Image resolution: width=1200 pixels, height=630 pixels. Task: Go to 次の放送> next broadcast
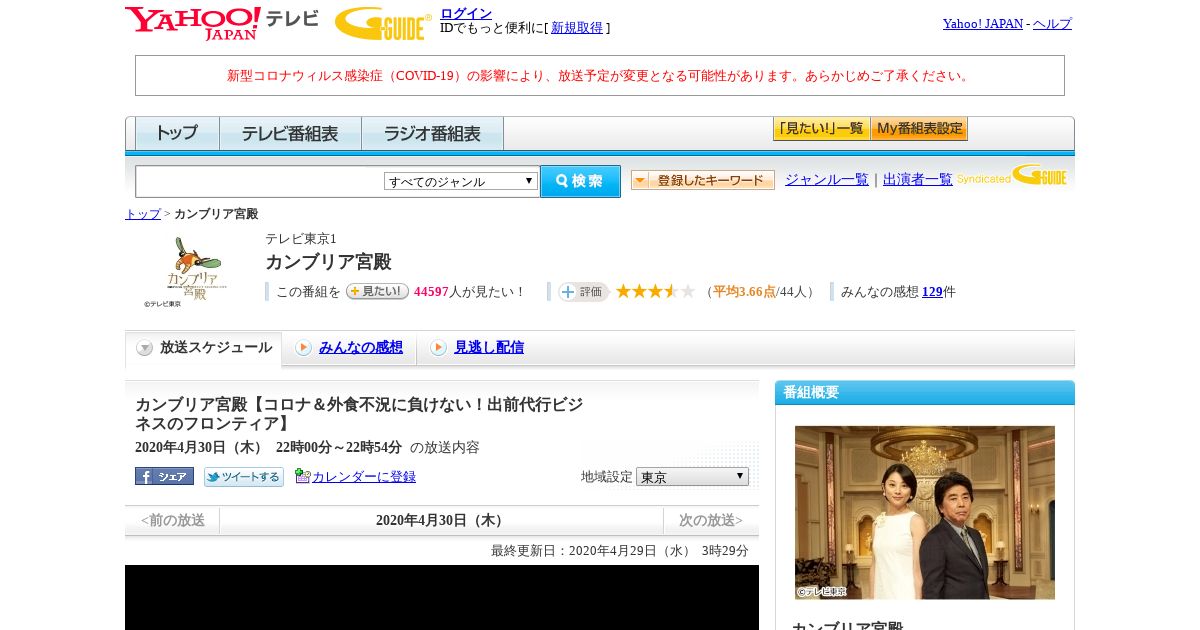711,520
